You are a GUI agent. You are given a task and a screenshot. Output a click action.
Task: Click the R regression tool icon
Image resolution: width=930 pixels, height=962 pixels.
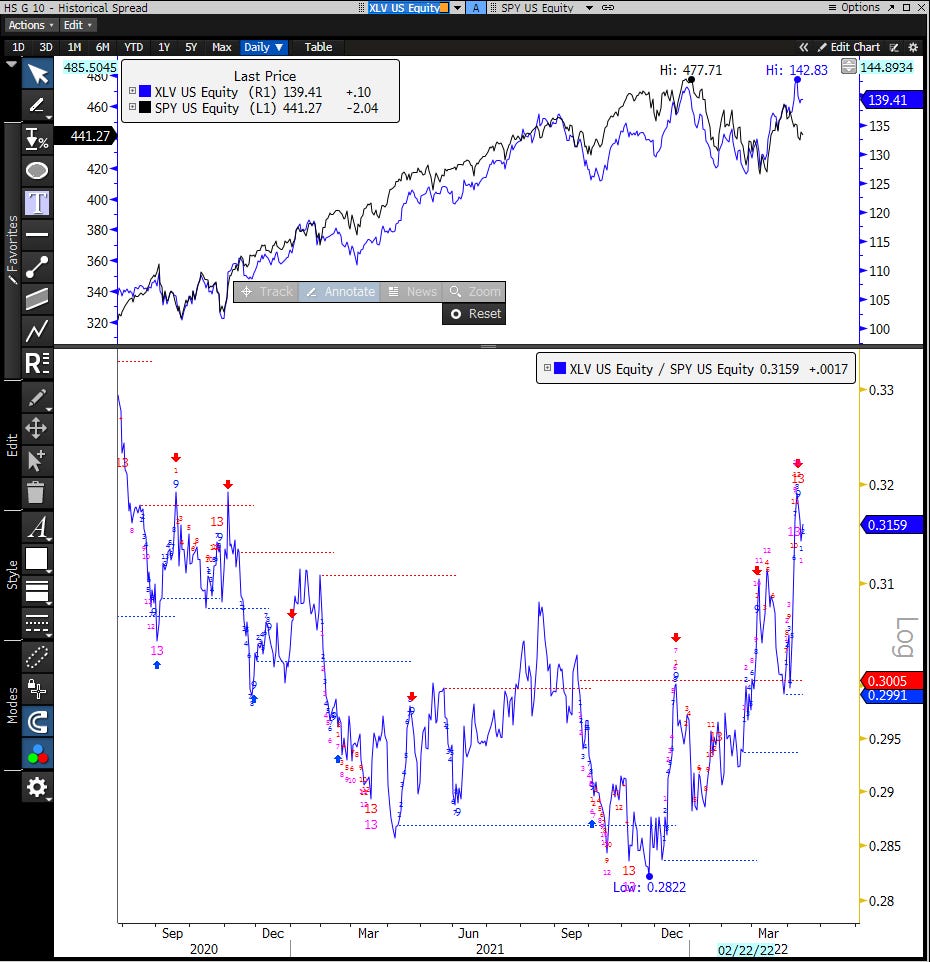tap(37, 363)
